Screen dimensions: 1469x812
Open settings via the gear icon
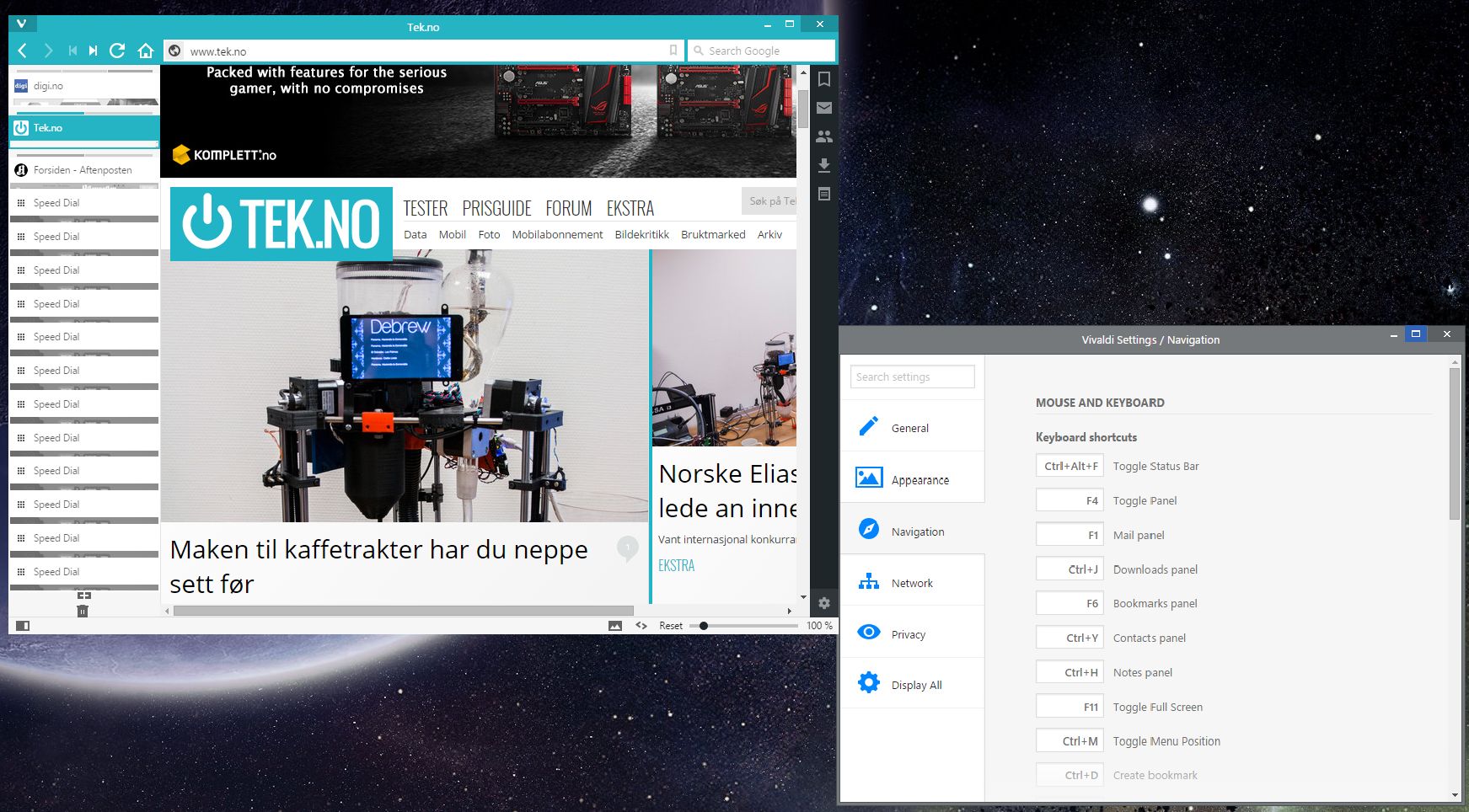pyautogui.click(x=824, y=603)
